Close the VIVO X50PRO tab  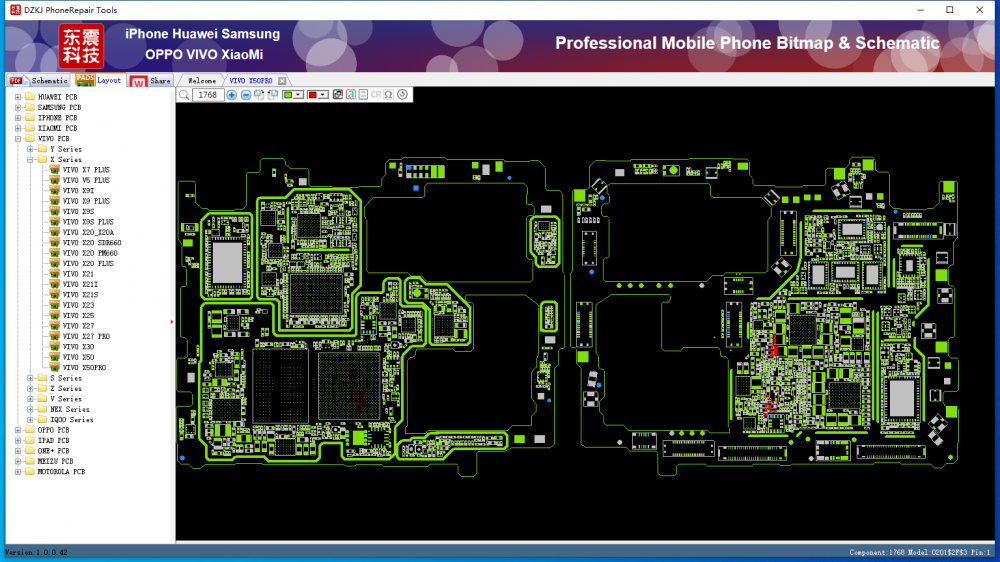(x=282, y=81)
